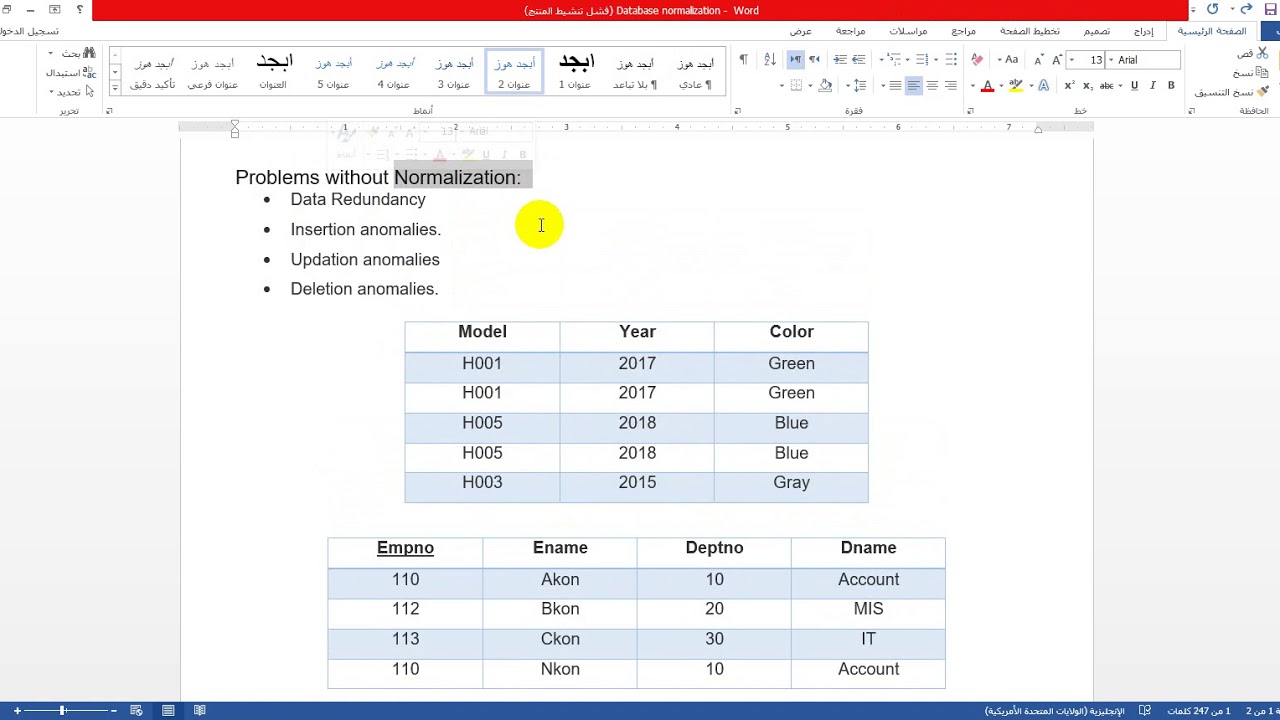Click Replace (استبدال) in editing group
1280x720 pixels.
coord(72,72)
